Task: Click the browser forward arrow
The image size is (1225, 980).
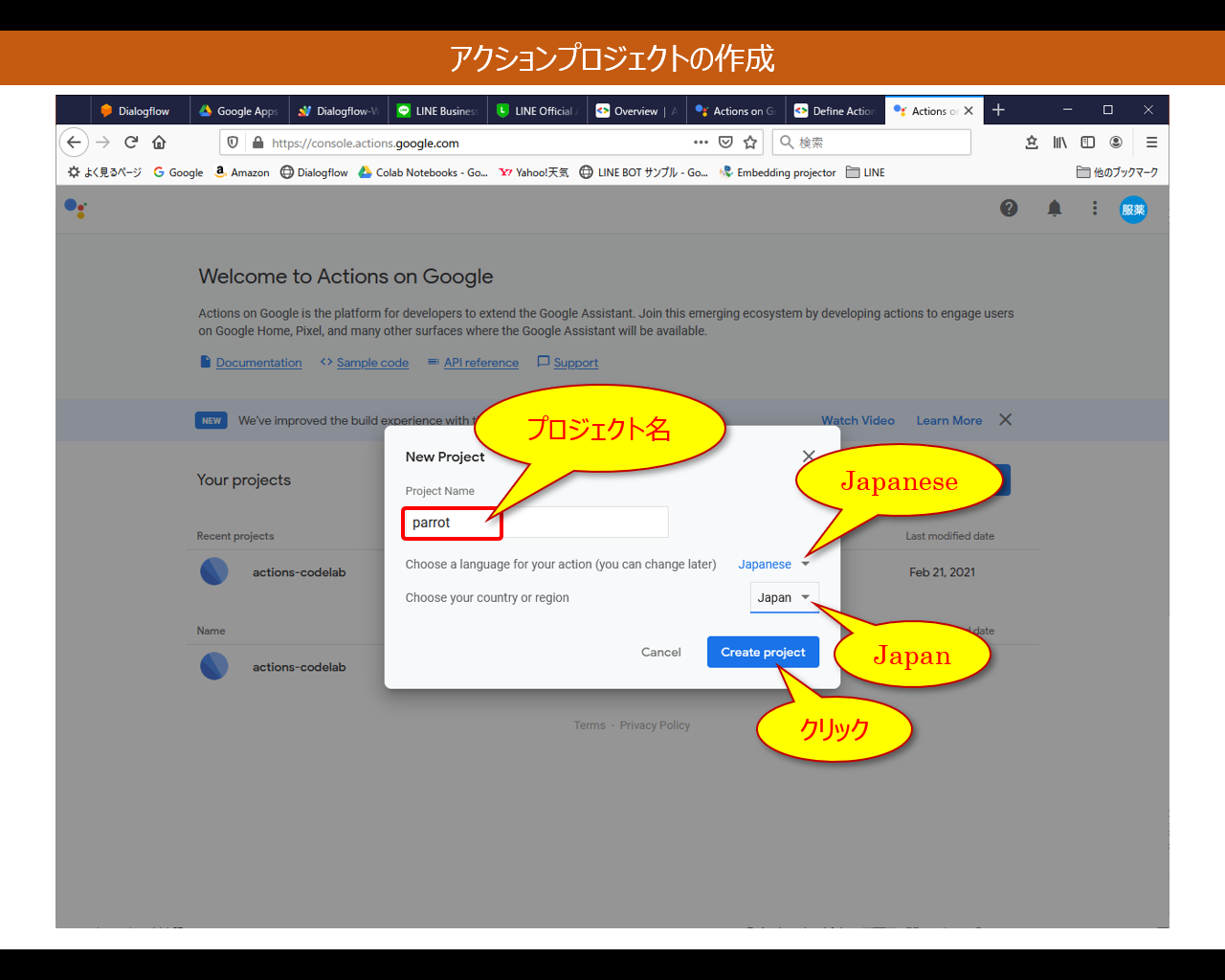Action: (x=103, y=142)
